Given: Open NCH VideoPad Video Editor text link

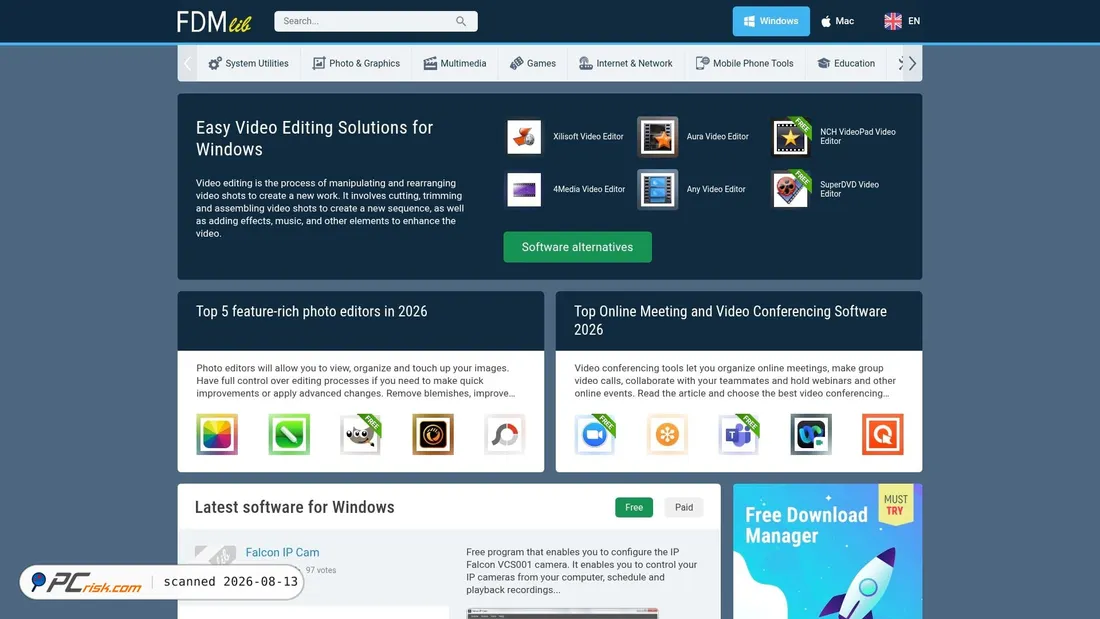Looking at the screenshot, I should pos(858,136).
